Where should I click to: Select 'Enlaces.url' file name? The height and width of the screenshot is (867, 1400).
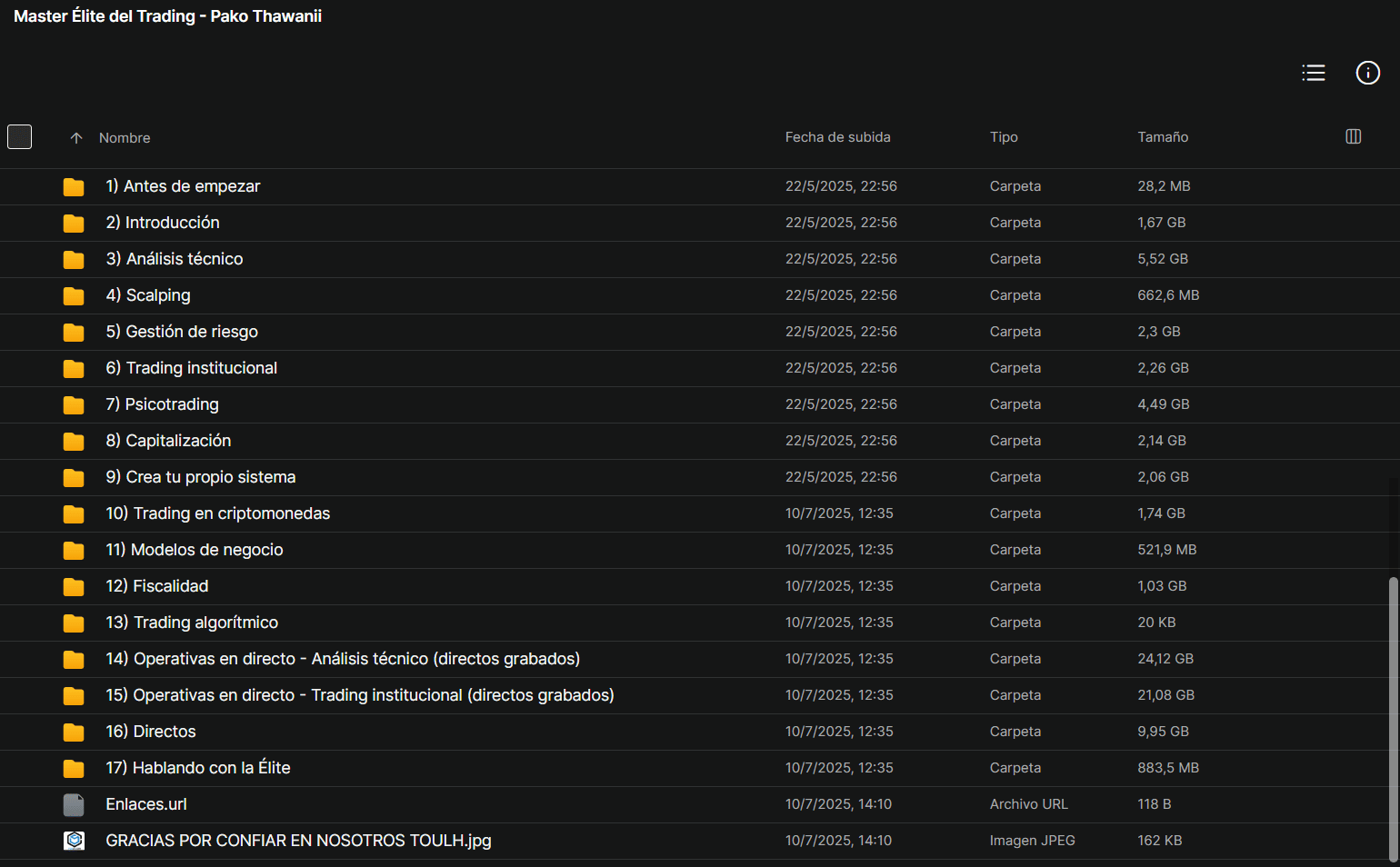(146, 804)
